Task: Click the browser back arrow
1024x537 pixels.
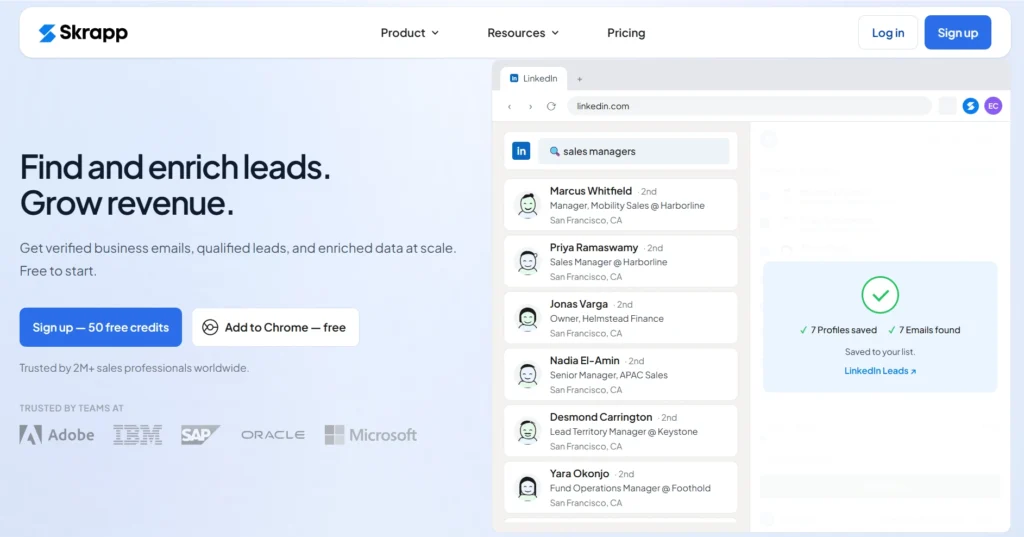Action: [509, 106]
